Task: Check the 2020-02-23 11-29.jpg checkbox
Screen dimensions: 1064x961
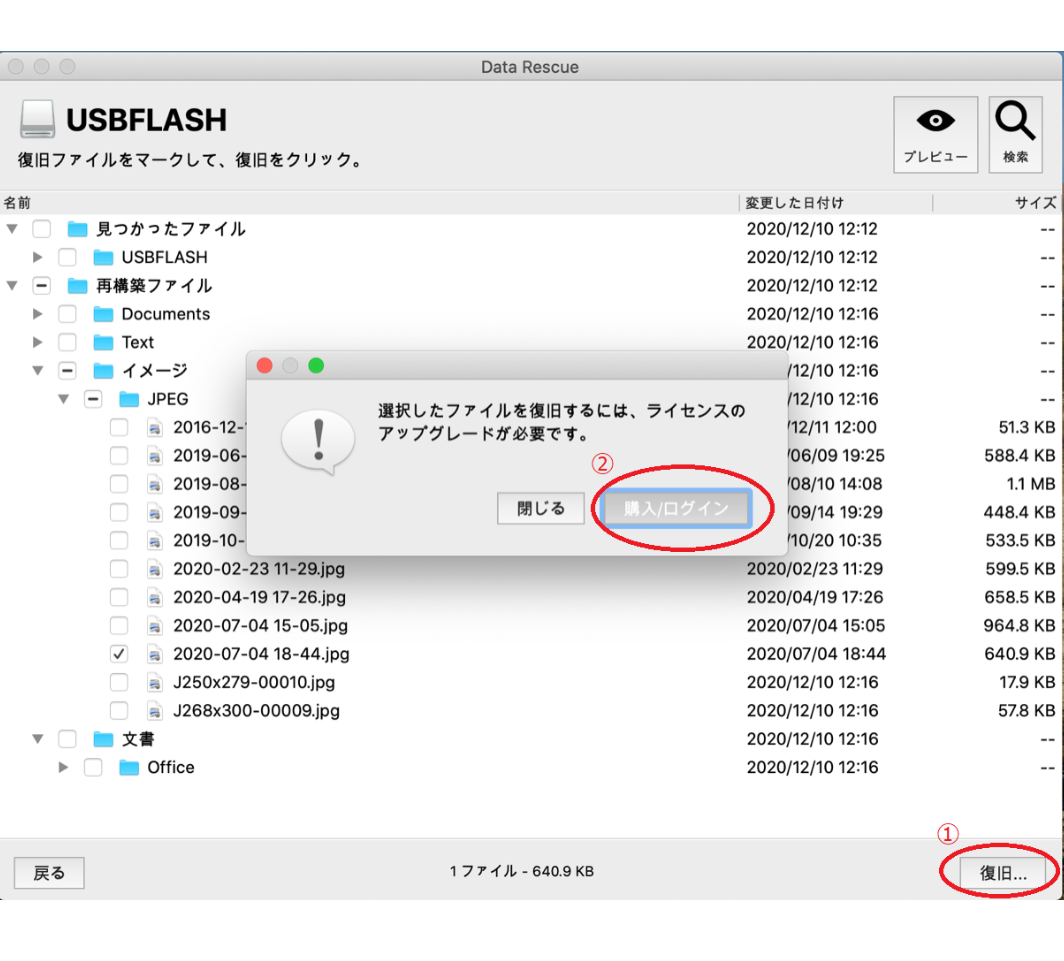Action: 119,570
